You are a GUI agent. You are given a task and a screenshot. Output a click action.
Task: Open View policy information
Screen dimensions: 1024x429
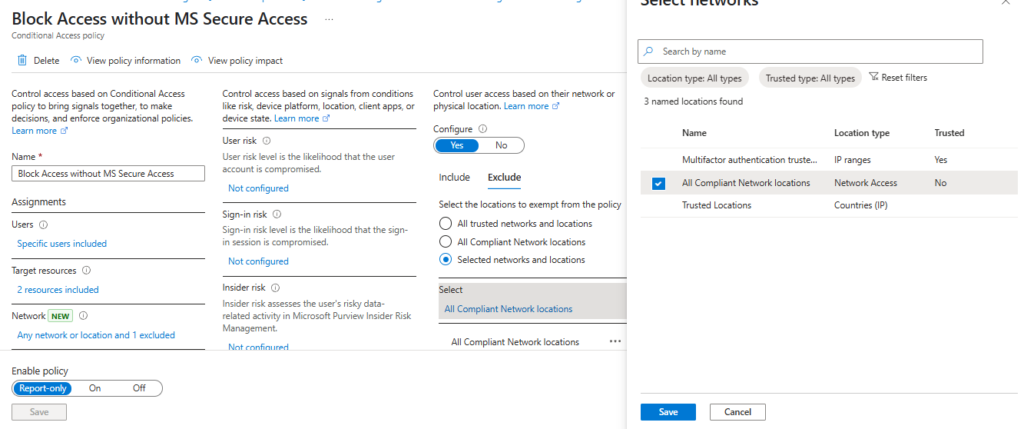click(125, 61)
